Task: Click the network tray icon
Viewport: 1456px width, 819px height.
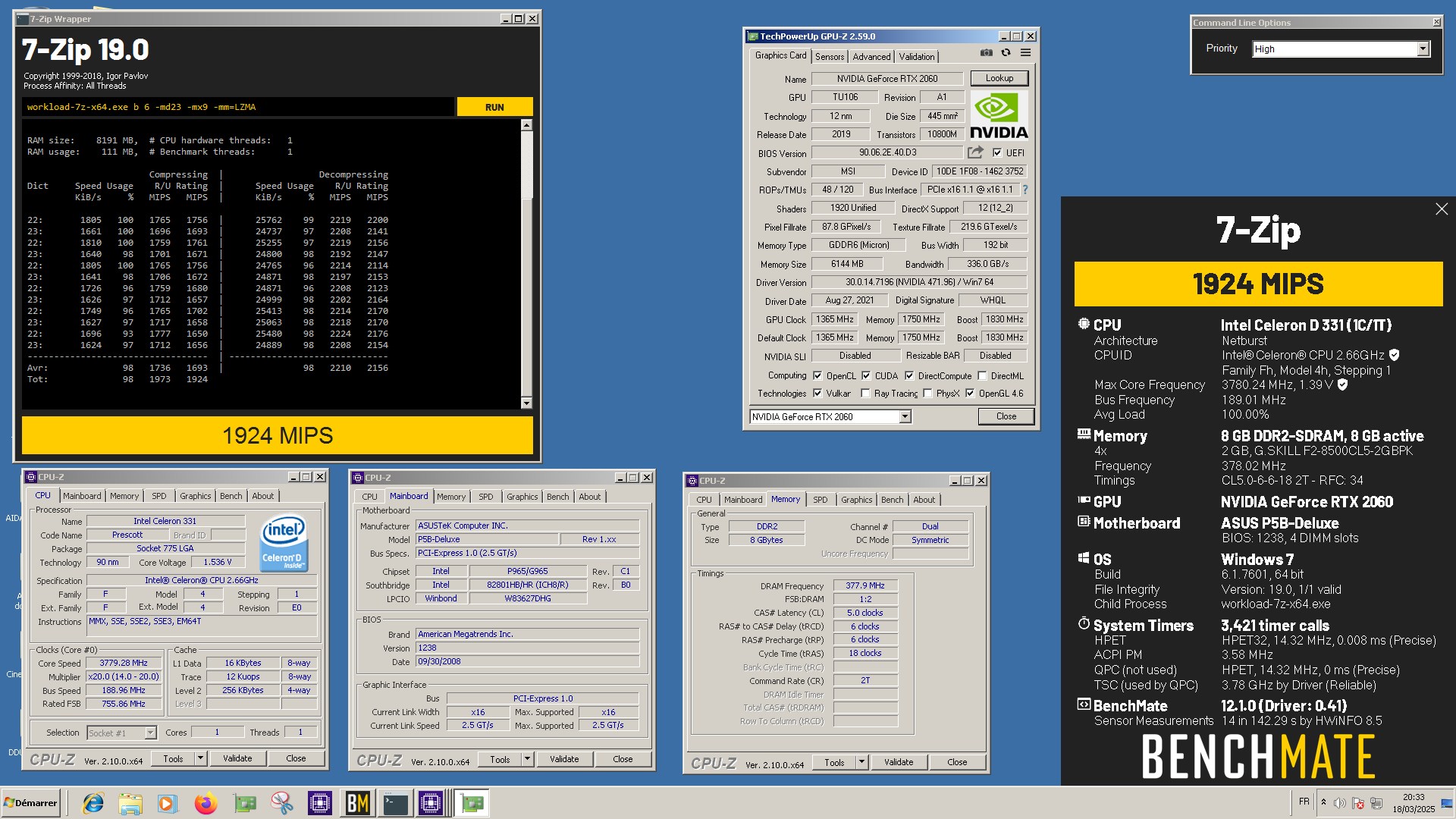Action: coord(1376,803)
